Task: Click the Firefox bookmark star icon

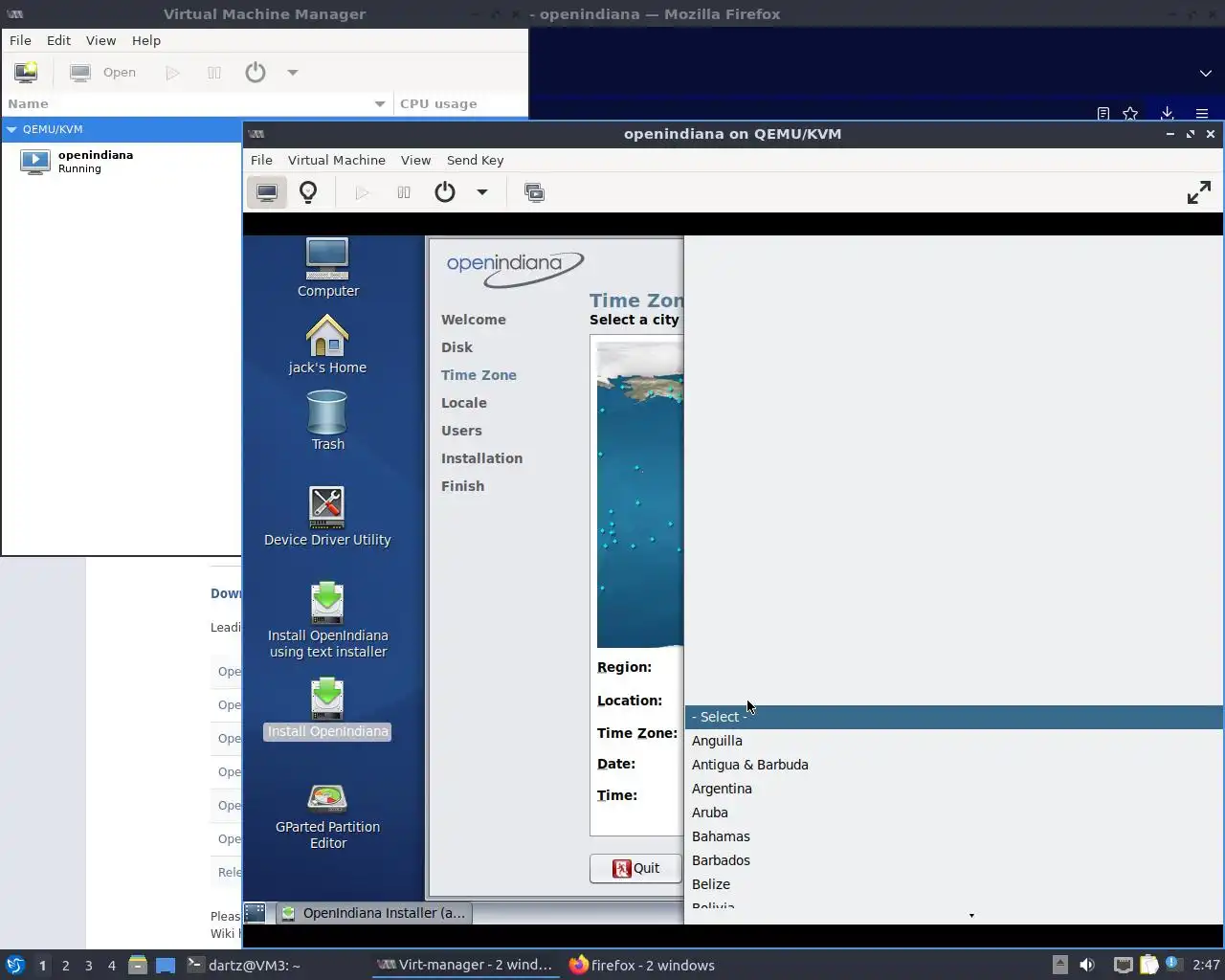Action: [x=1130, y=113]
